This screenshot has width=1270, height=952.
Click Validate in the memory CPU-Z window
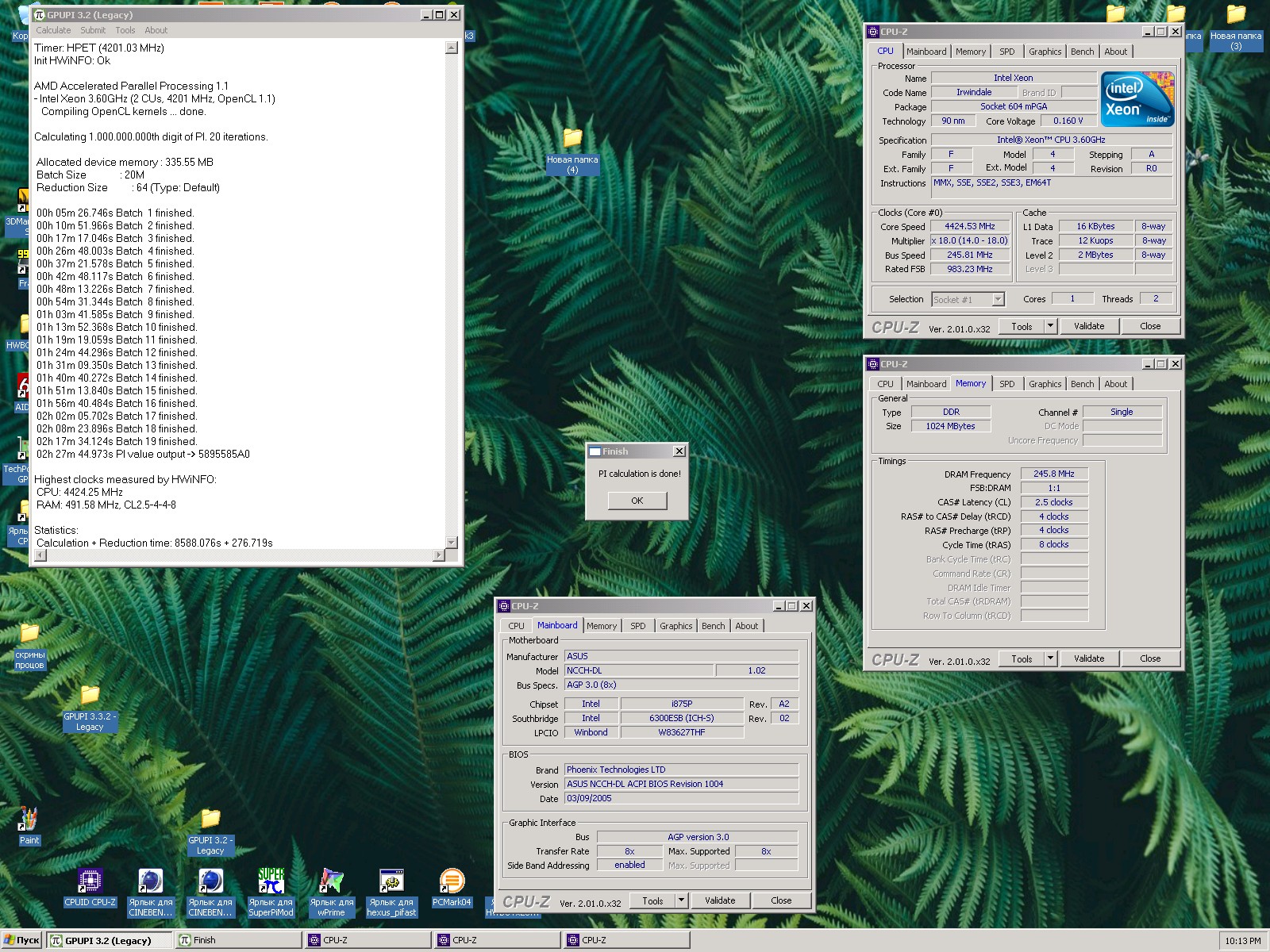click(1089, 658)
